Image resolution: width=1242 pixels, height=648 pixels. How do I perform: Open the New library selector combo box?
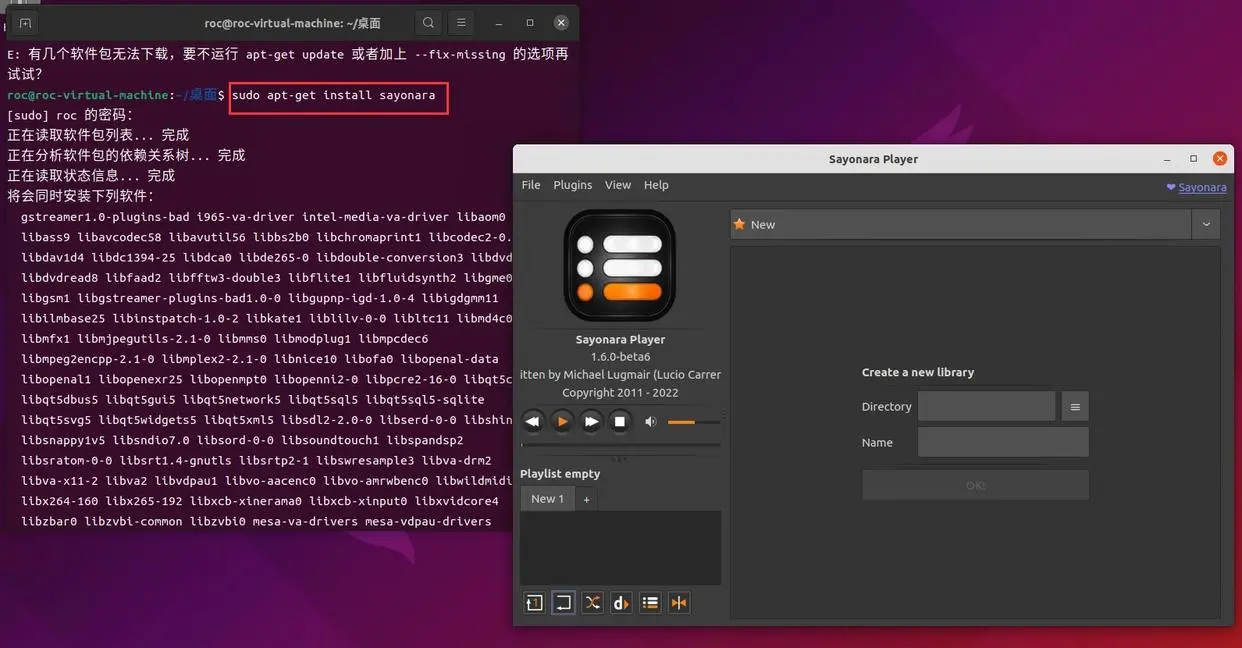pyautogui.click(x=961, y=224)
